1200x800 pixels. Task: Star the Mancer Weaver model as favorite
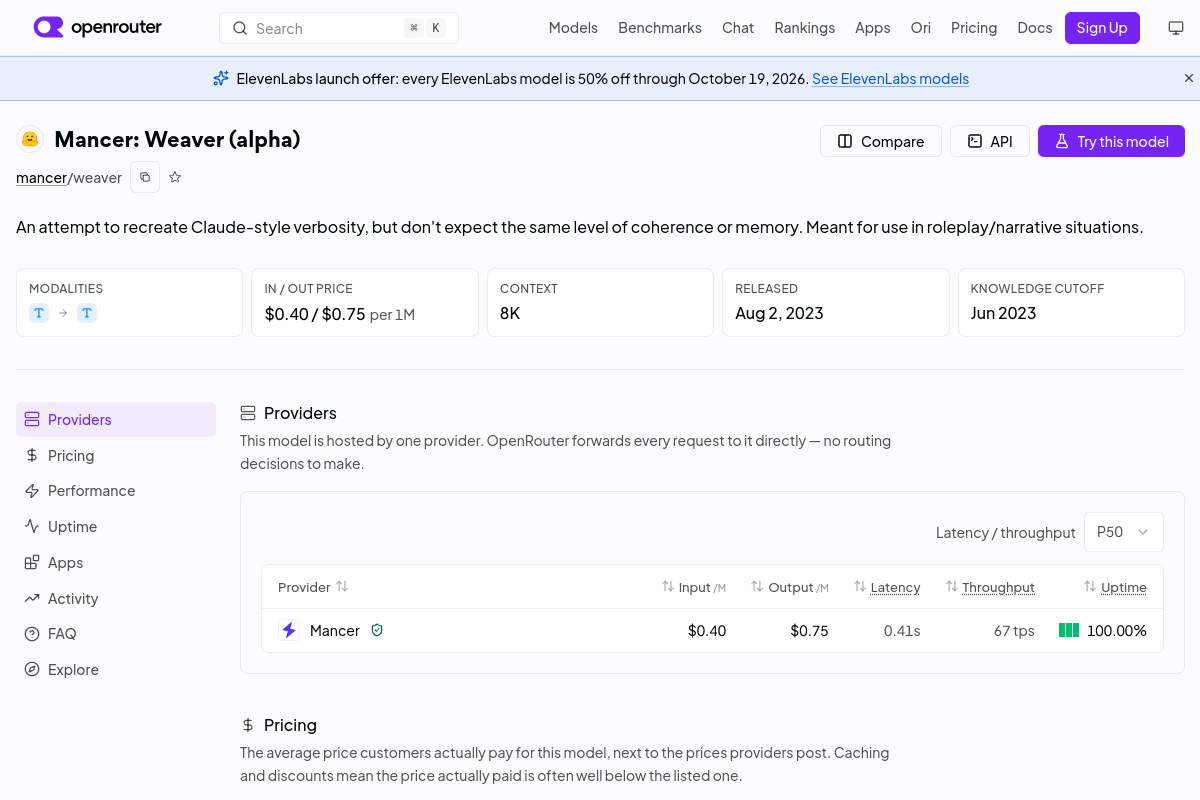coord(175,177)
